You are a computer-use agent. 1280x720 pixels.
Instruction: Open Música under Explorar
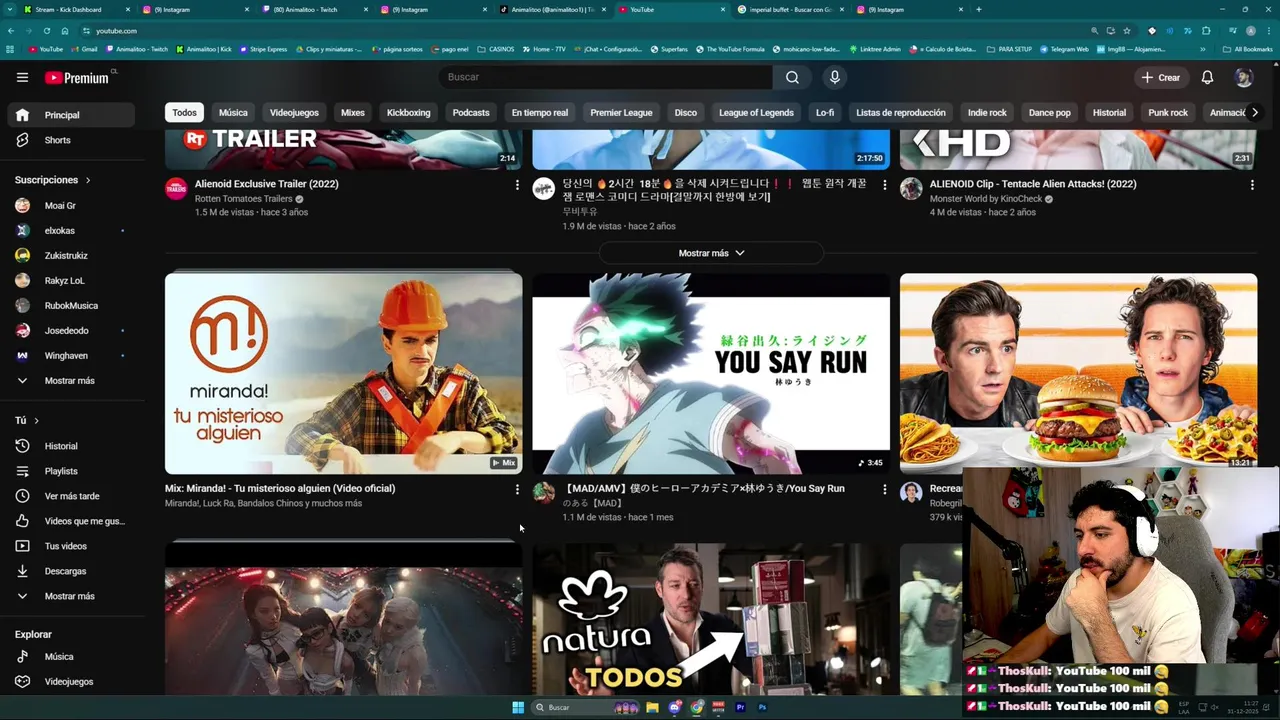click(x=70, y=657)
